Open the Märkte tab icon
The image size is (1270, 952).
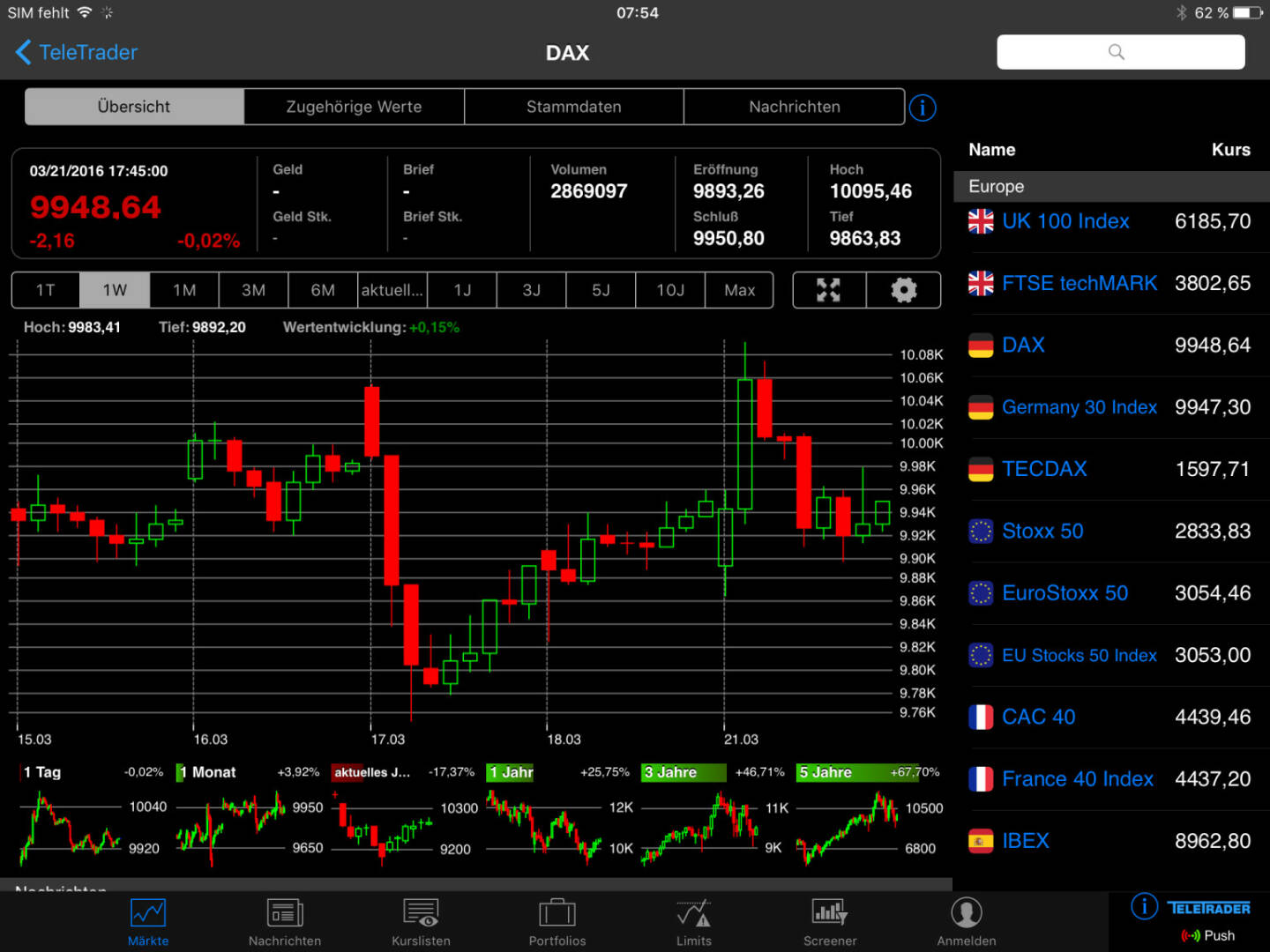(x=148, y=914)
